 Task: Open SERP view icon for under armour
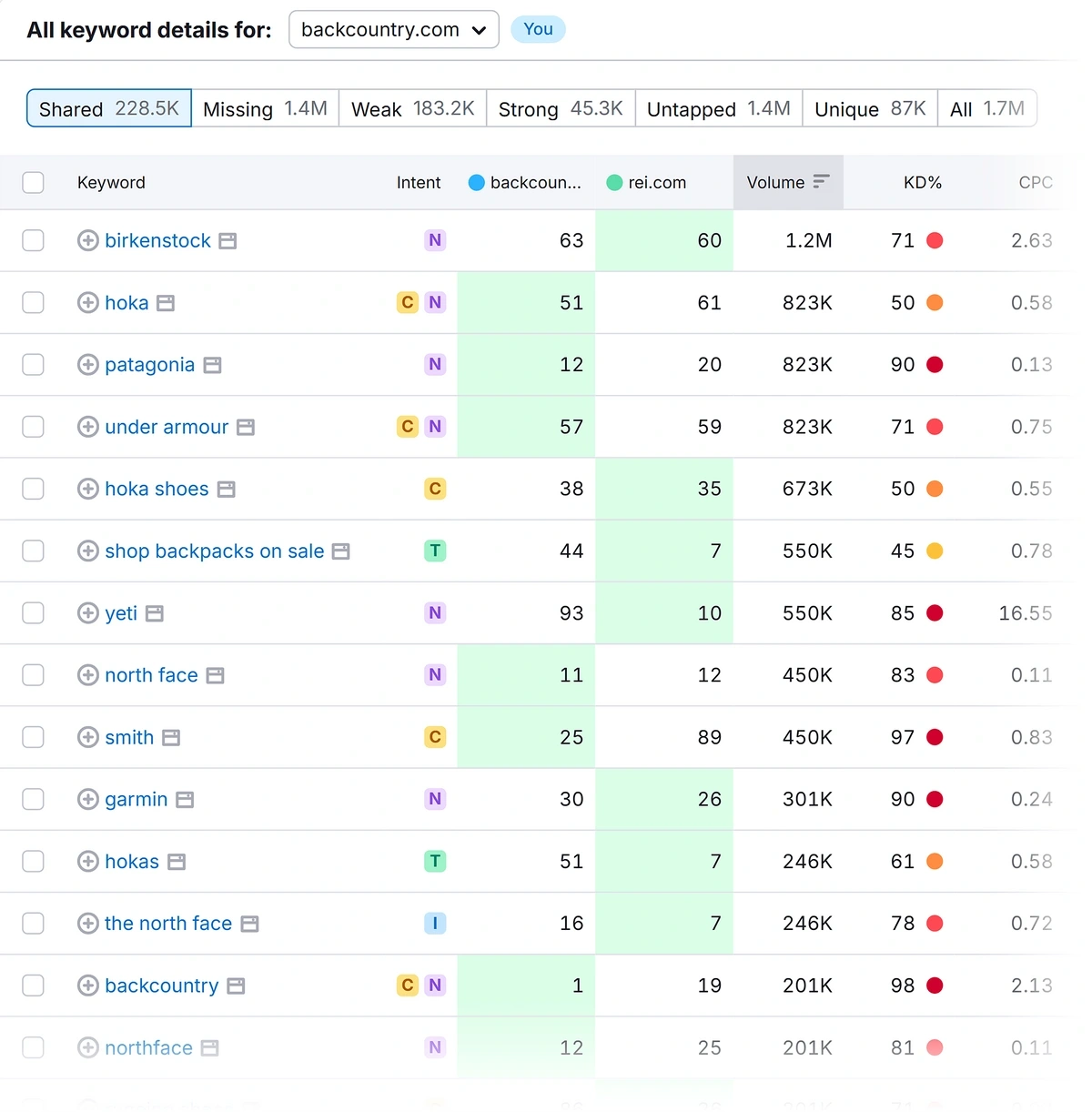[246, 427]
